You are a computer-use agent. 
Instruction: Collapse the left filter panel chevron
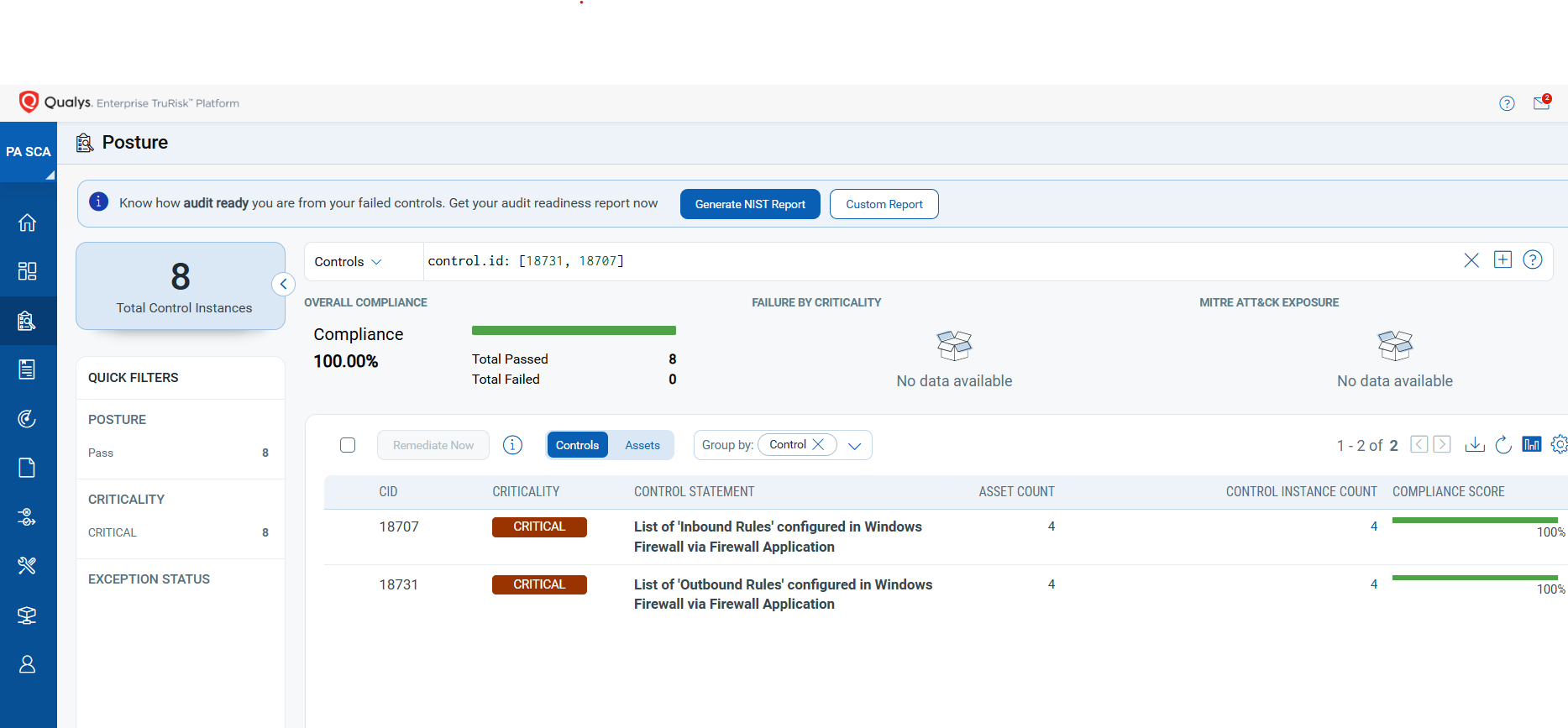pyautogui.click(x=284, y=285)
